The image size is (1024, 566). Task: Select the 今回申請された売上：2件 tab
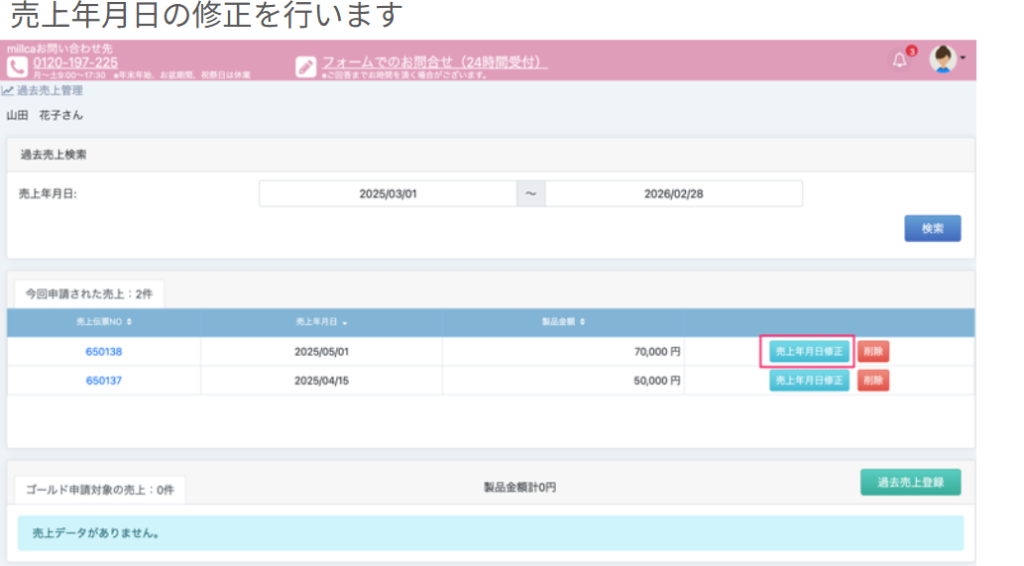tap(86, 293)
